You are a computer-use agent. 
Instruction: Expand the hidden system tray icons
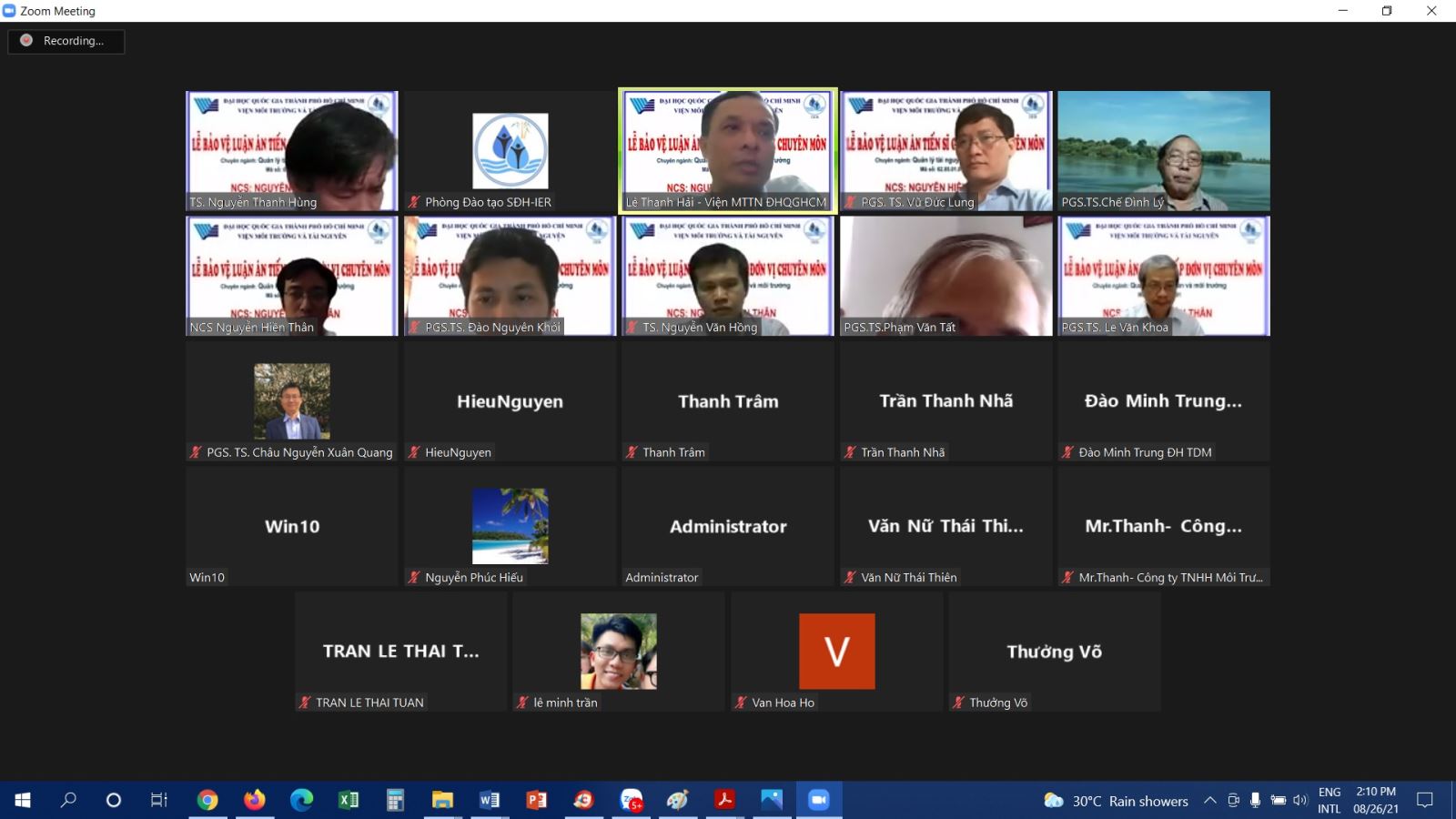pyautogui.click(x=1209, y=800)
